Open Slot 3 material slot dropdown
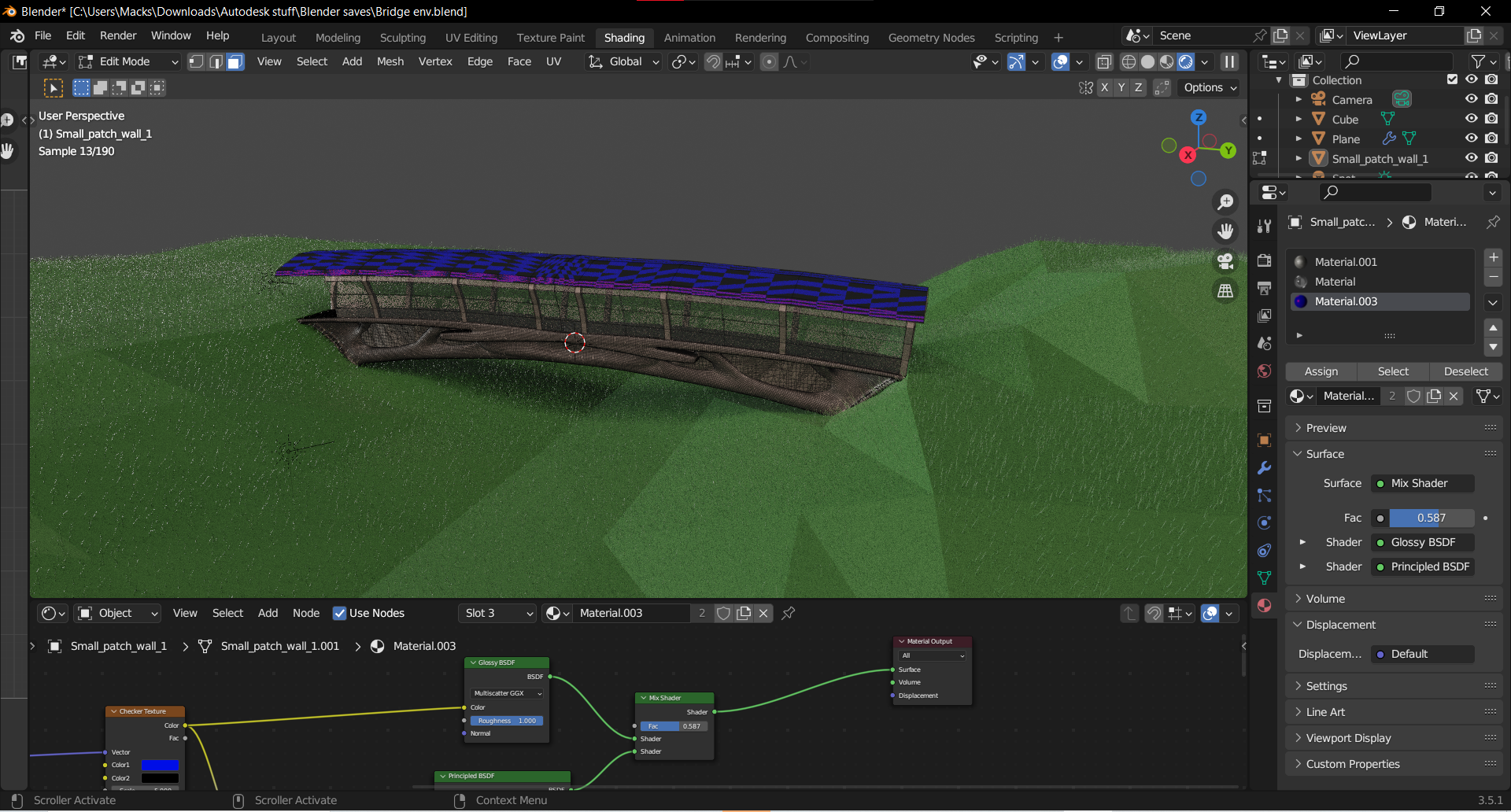The height and width of the screenshot is (812, 1511). 497,613
